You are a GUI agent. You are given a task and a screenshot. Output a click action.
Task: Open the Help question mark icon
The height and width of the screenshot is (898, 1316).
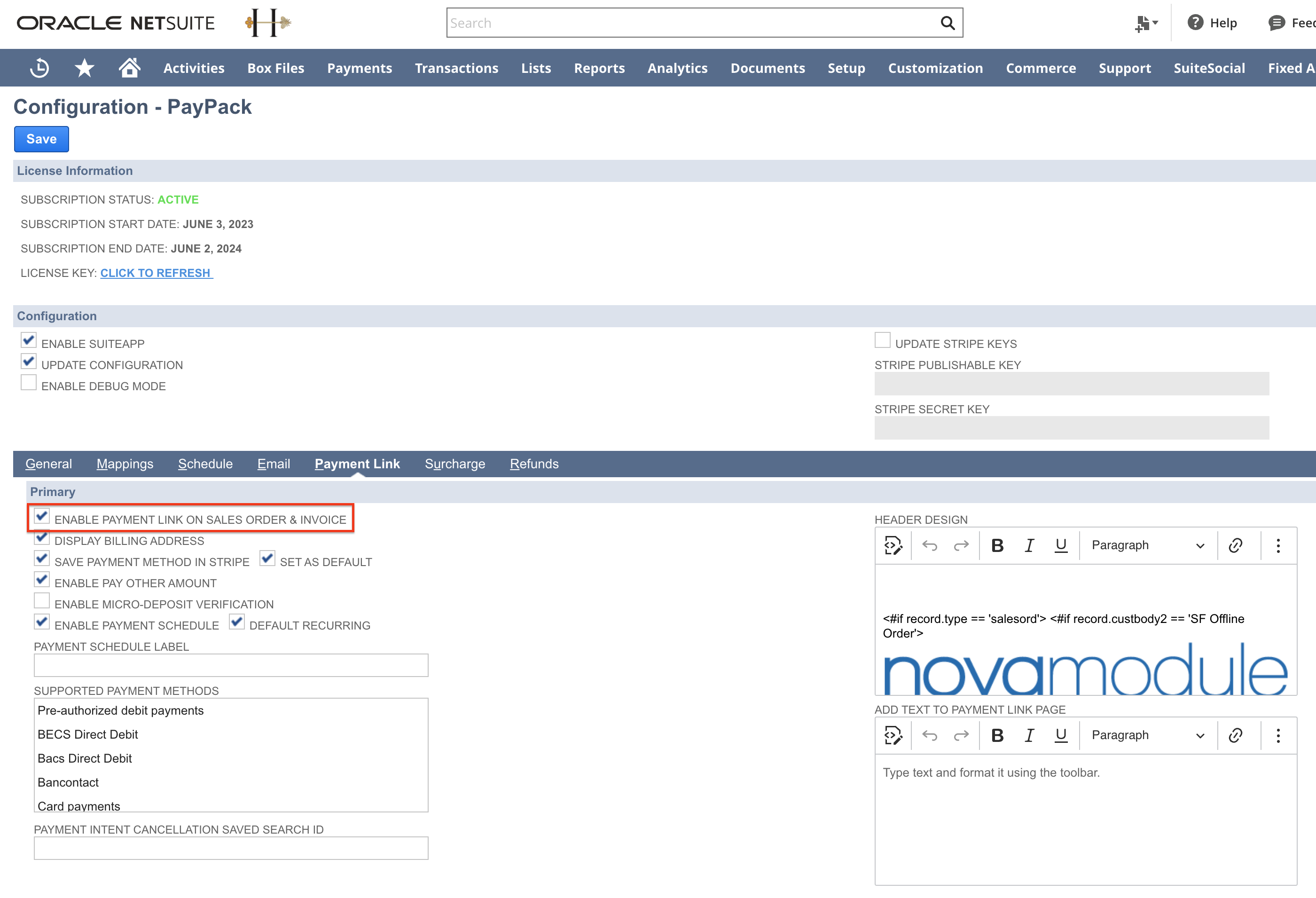tap(1195, 23)
